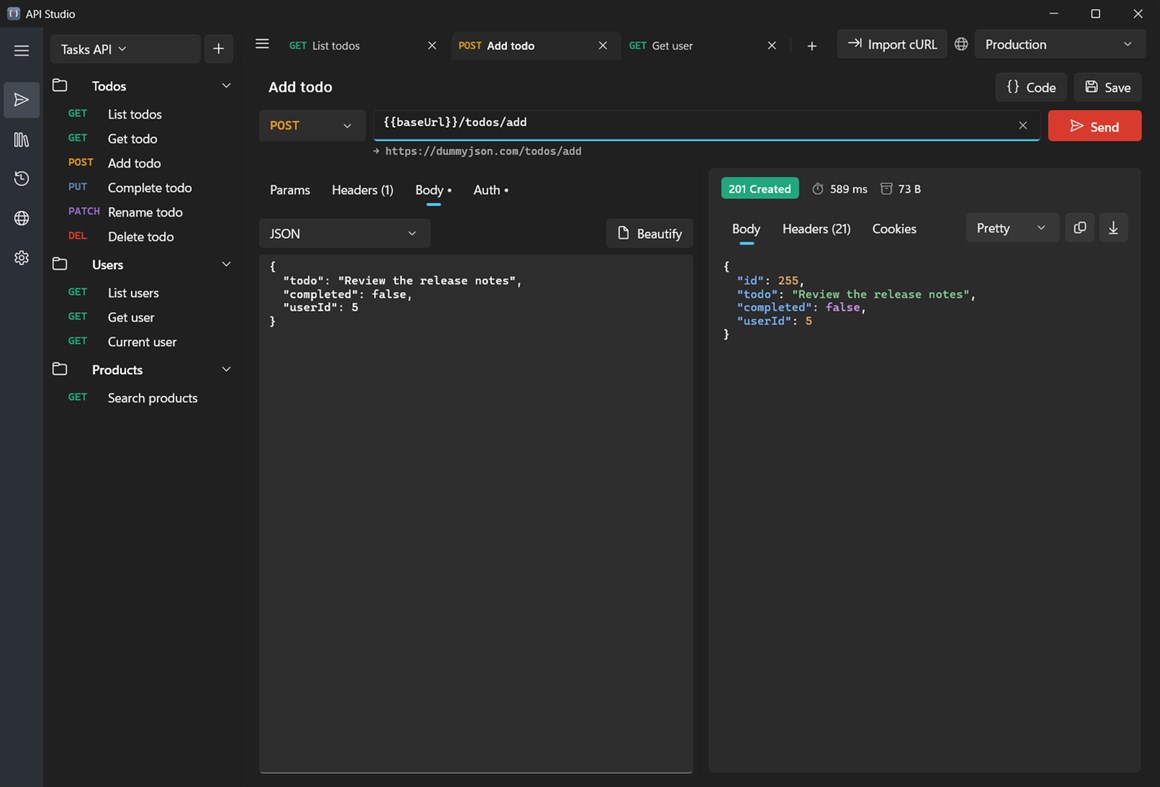Close the Add todo tab
Viewport: 1160px width, 787px height.
[x=603, y=45]
